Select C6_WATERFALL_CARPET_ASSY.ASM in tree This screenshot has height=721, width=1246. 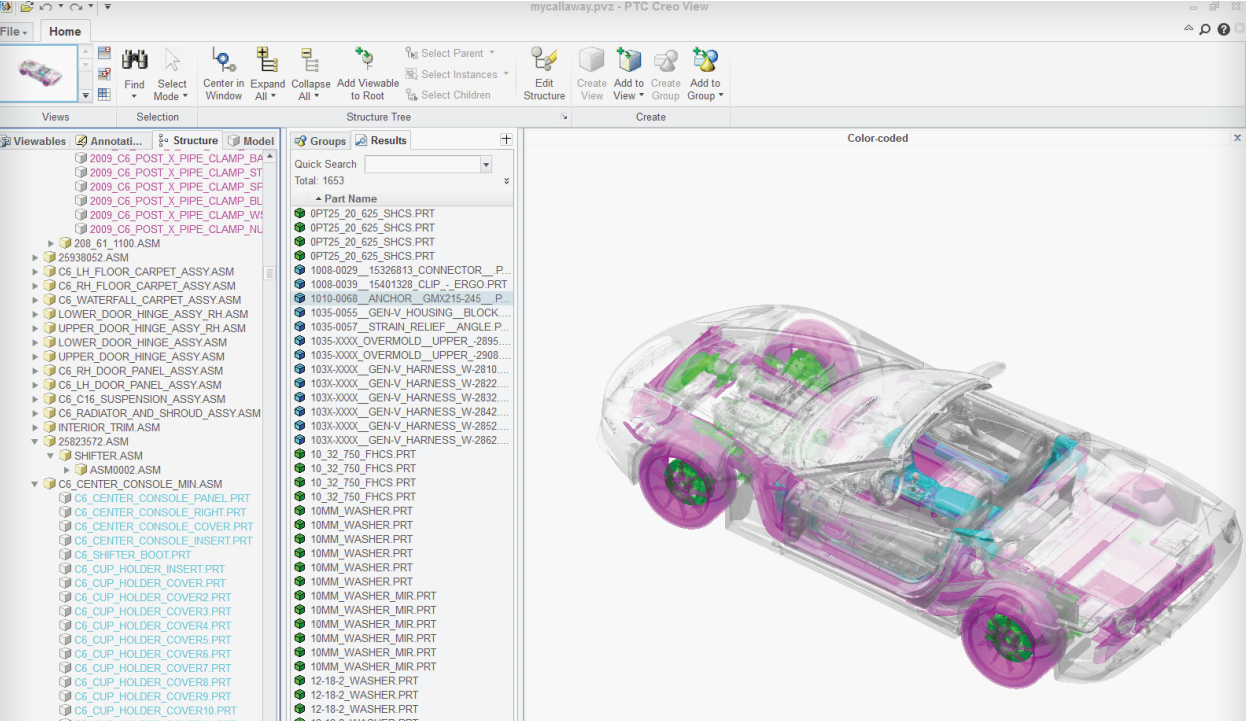149,300
